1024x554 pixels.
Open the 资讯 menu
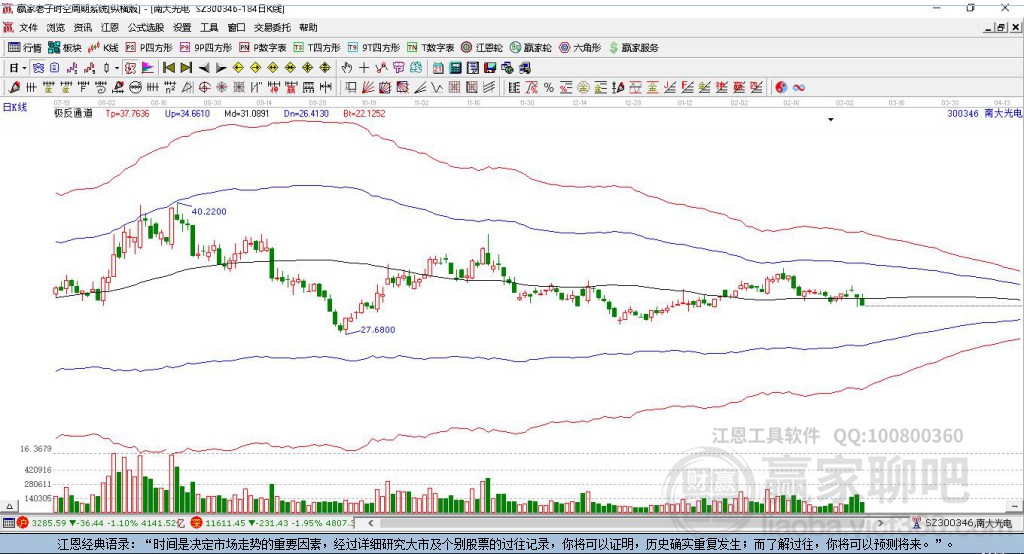tap(82, 27)
